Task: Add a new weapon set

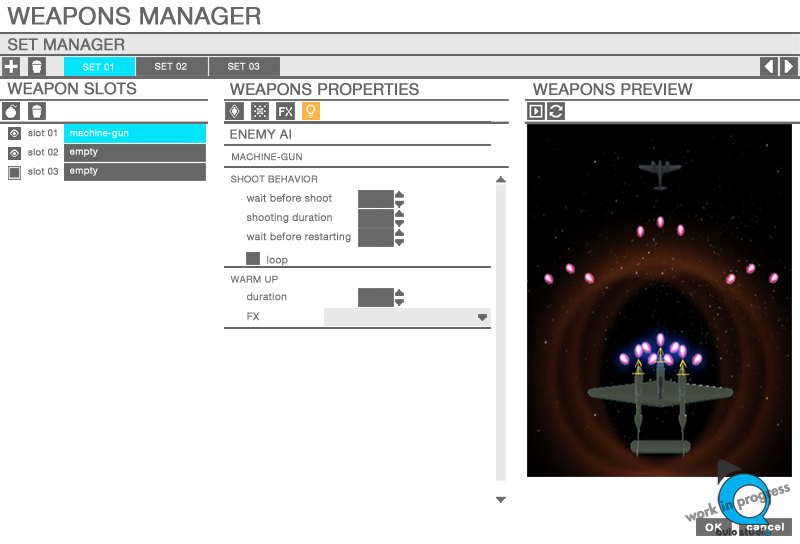Action: 11,66
